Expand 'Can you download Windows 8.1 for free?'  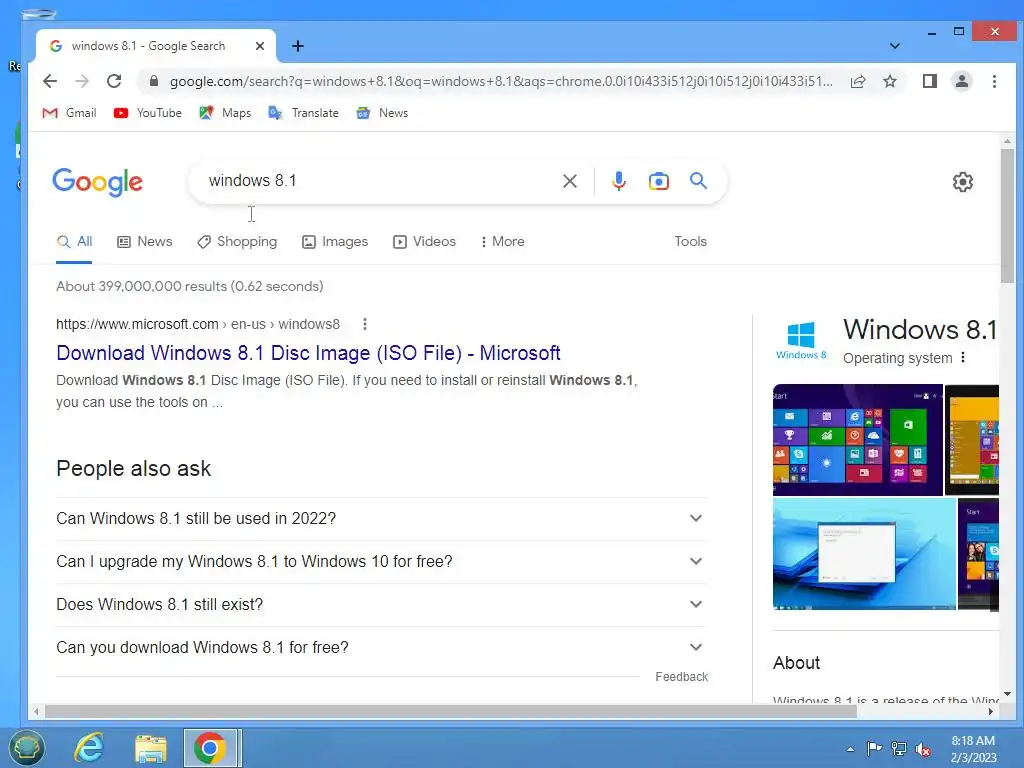382,648
